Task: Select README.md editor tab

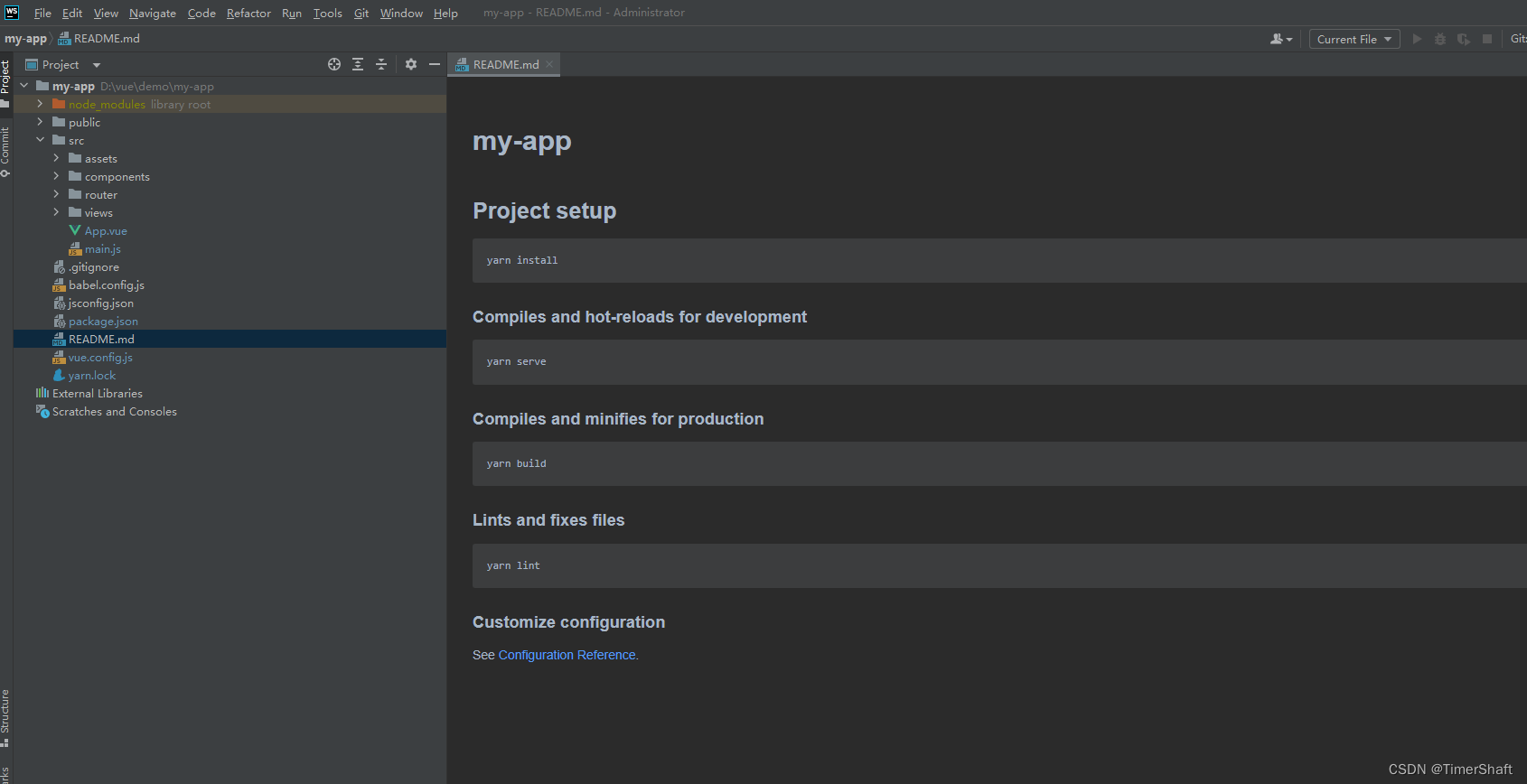Action: tap(504, 64)
